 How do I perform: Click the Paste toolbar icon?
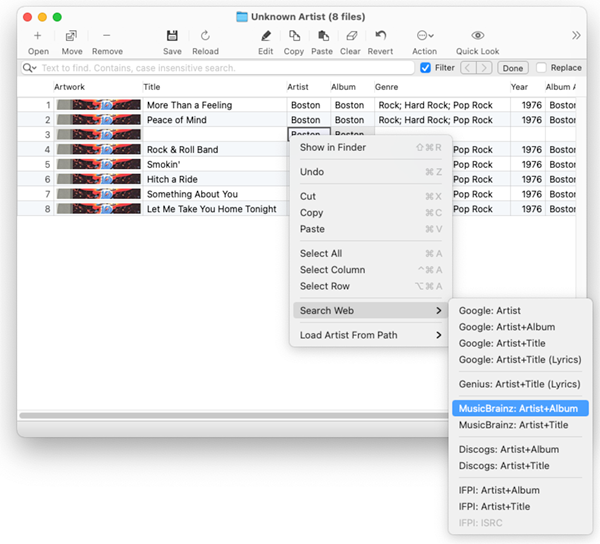[323, 36]
